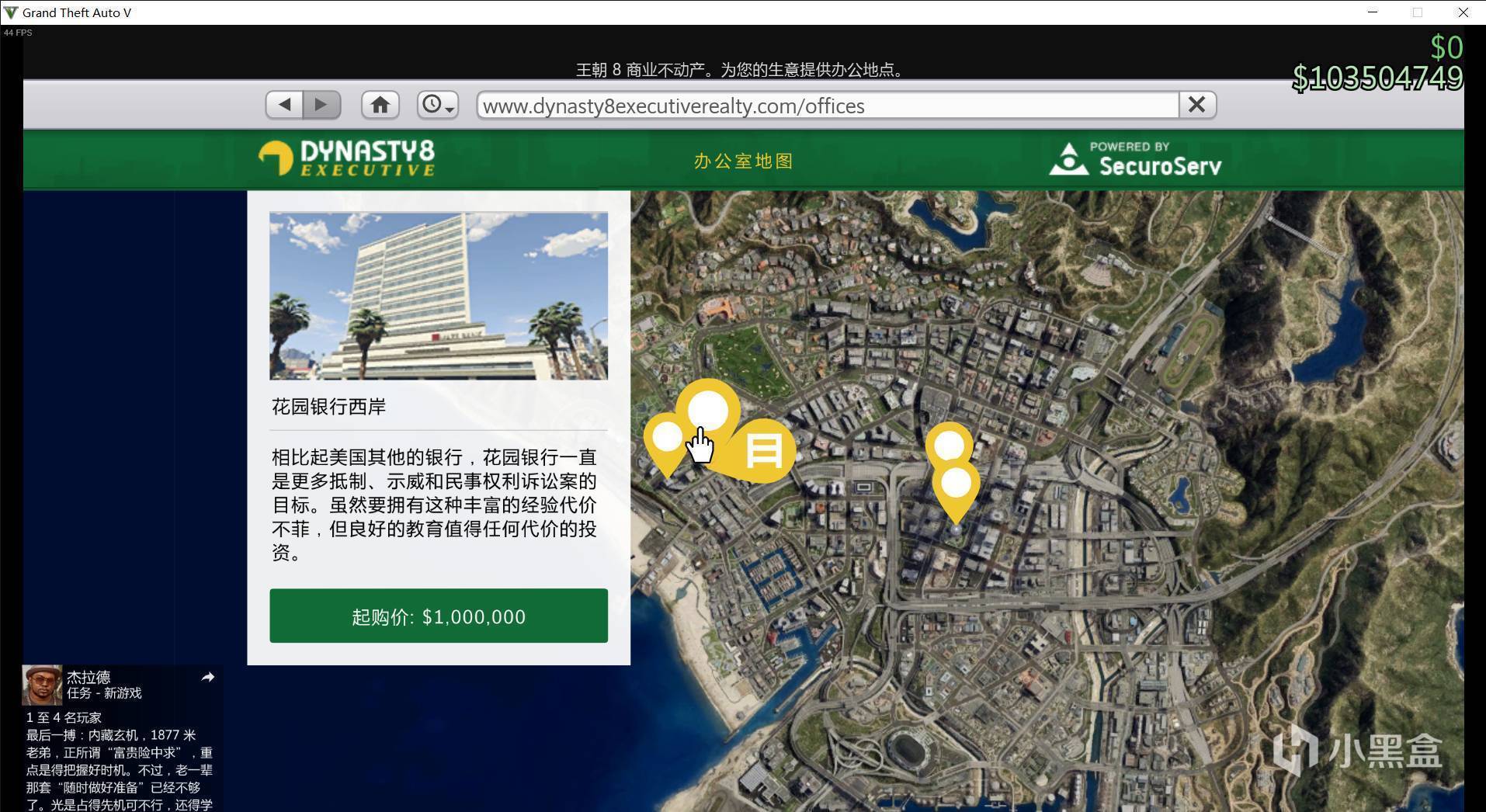
Task: Click the map pin with the list symbol
Action: point(763,450)
